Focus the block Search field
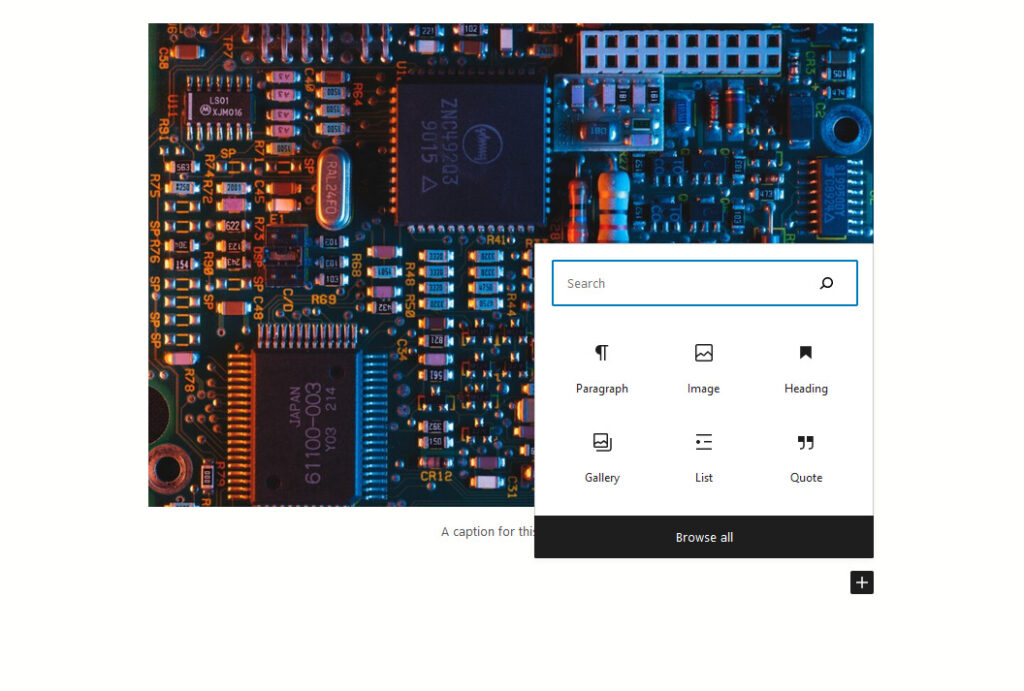This screenshot has width=1024, height=691. [704, 283]
